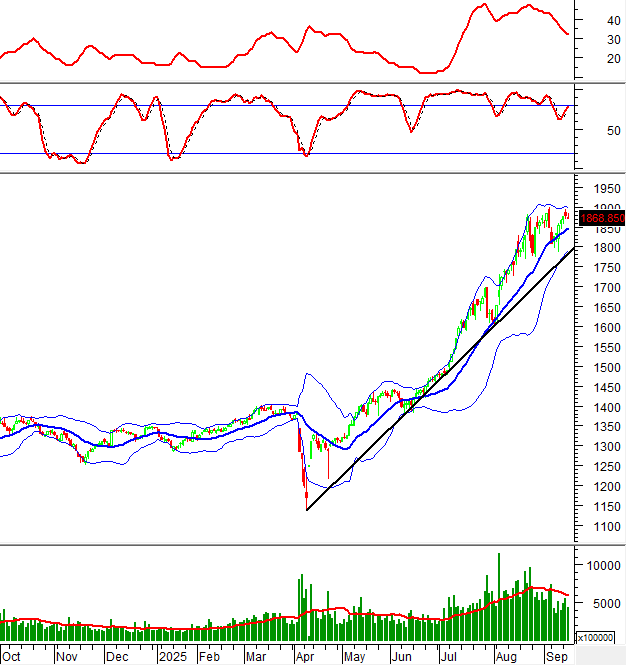Select the Oct label on time axis
This screenshot has height=665, width=626.
tap(12, 657)
